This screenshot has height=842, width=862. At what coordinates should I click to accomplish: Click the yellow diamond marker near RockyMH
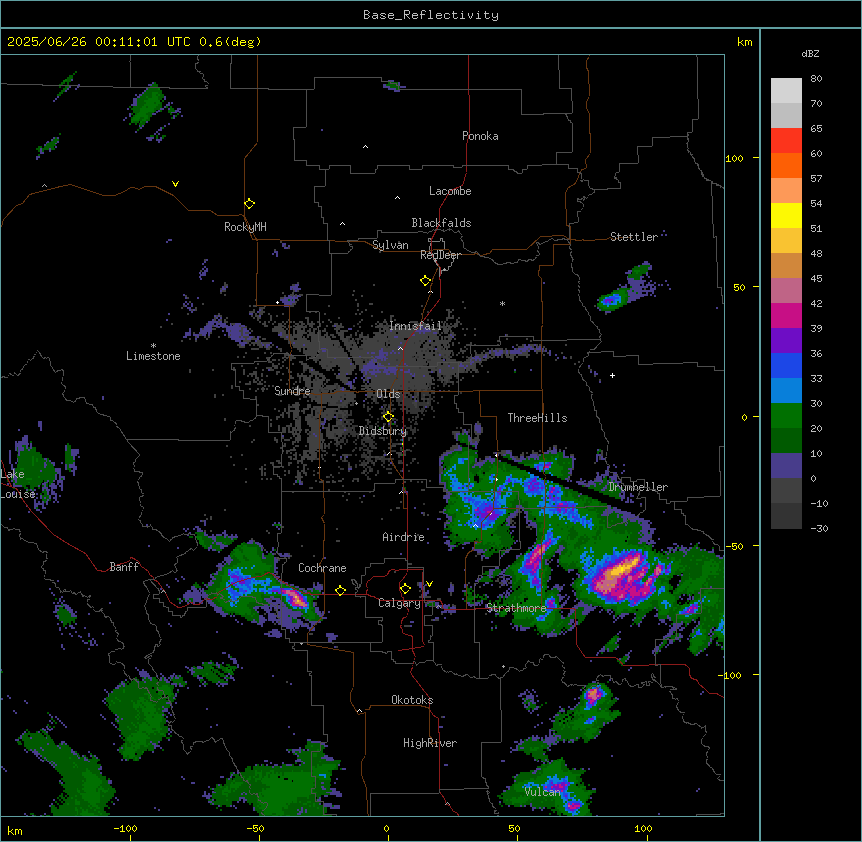pos(250,203)
